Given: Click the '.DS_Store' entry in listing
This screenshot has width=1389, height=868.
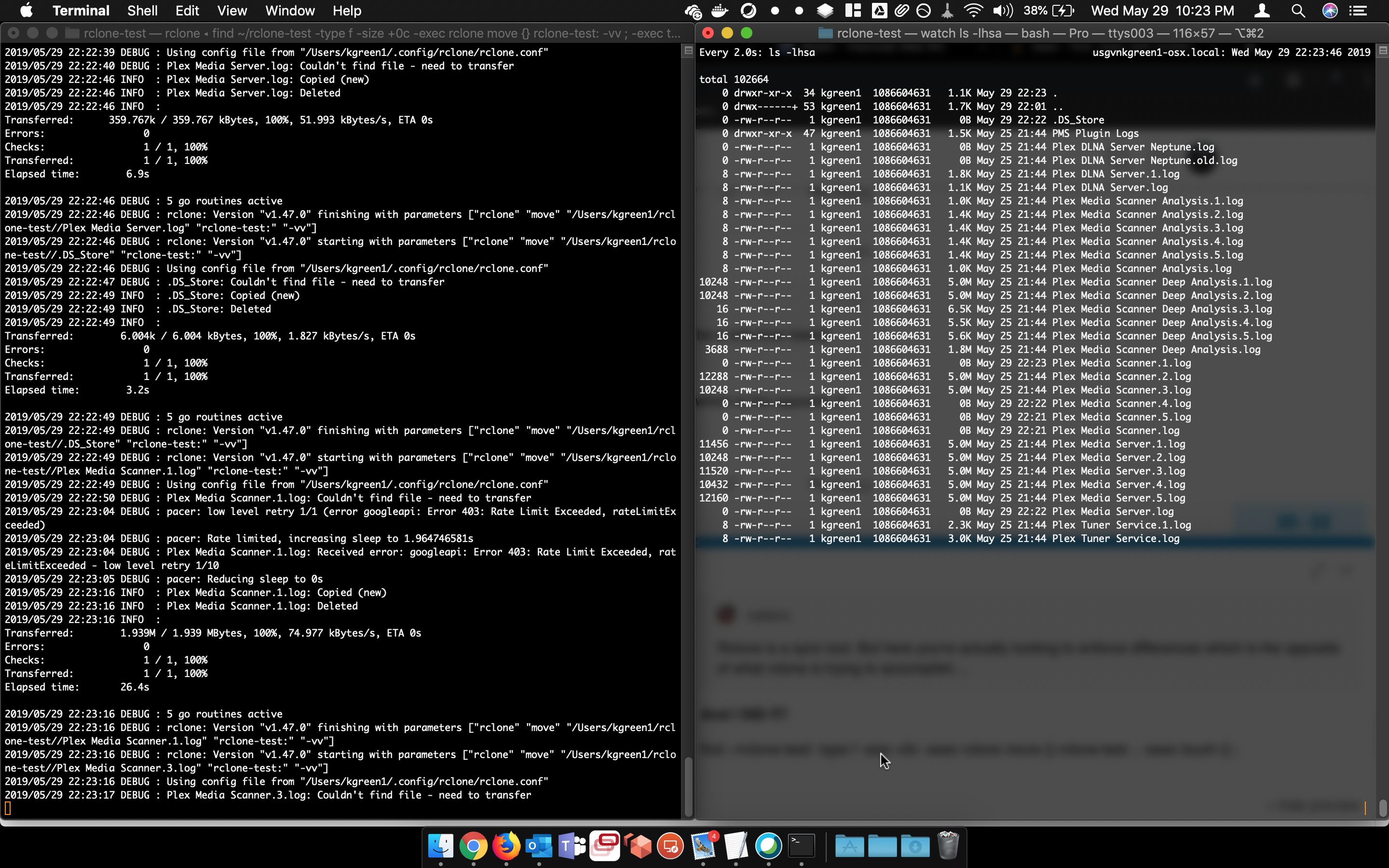Looking at the screenshot, I should [x=1078, y=120].
